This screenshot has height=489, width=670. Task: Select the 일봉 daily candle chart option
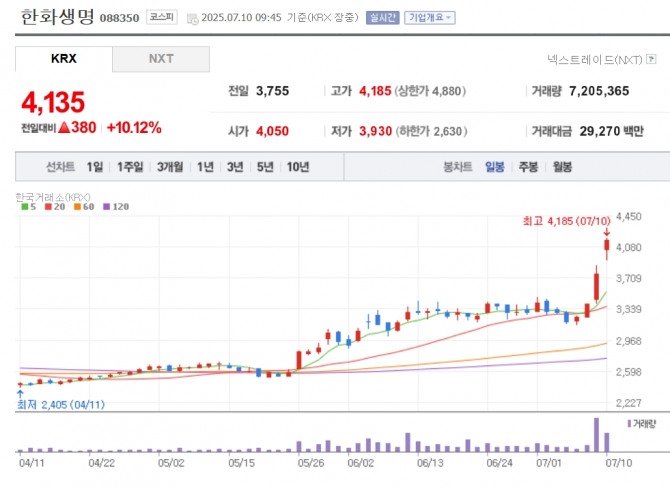[495, 167]
